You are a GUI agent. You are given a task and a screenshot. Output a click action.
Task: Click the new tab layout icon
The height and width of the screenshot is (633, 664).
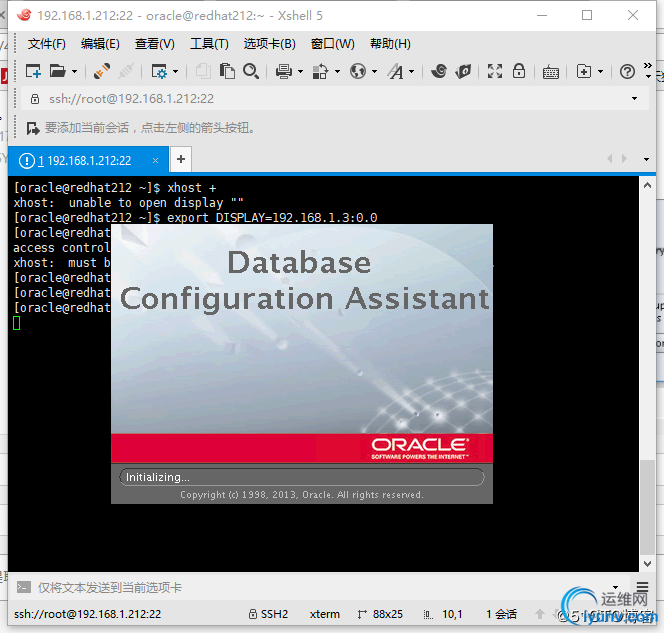click(584, 71)
